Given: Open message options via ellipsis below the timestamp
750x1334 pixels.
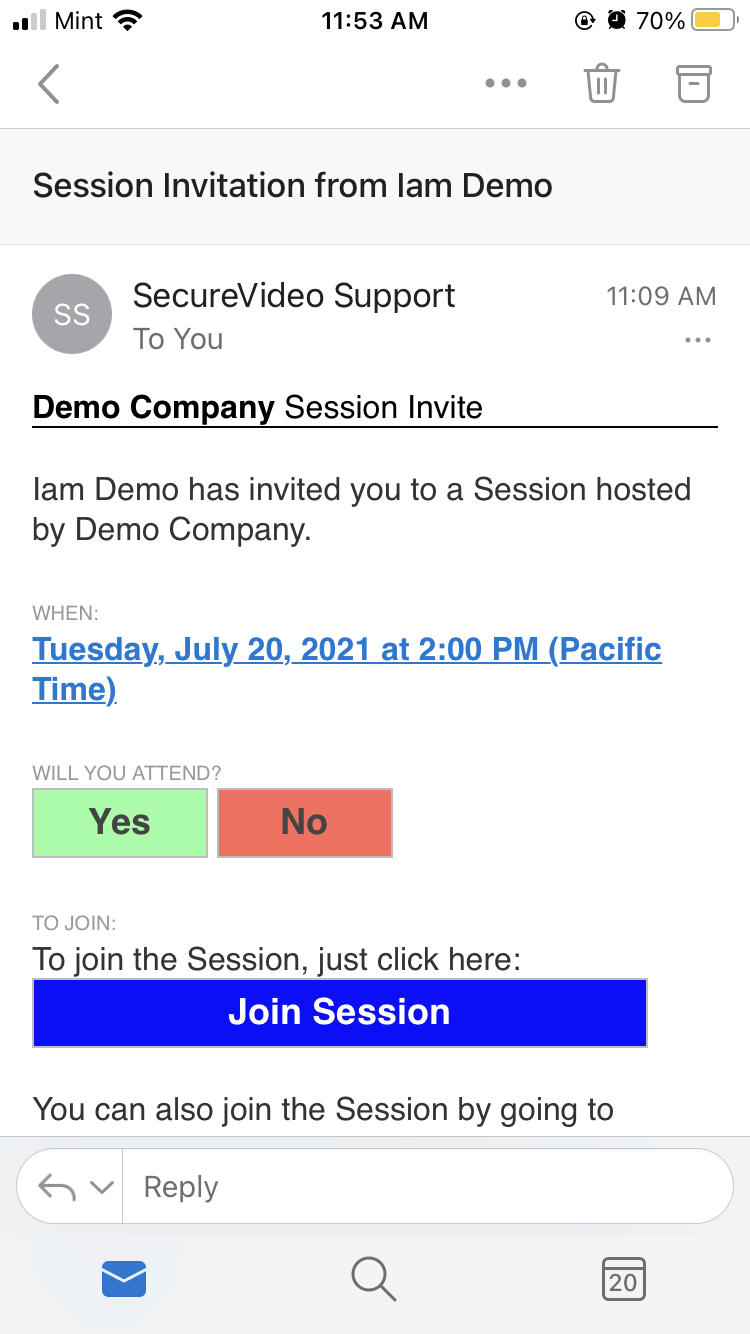Looking at the screenshot, I should [x=697, y=340].
